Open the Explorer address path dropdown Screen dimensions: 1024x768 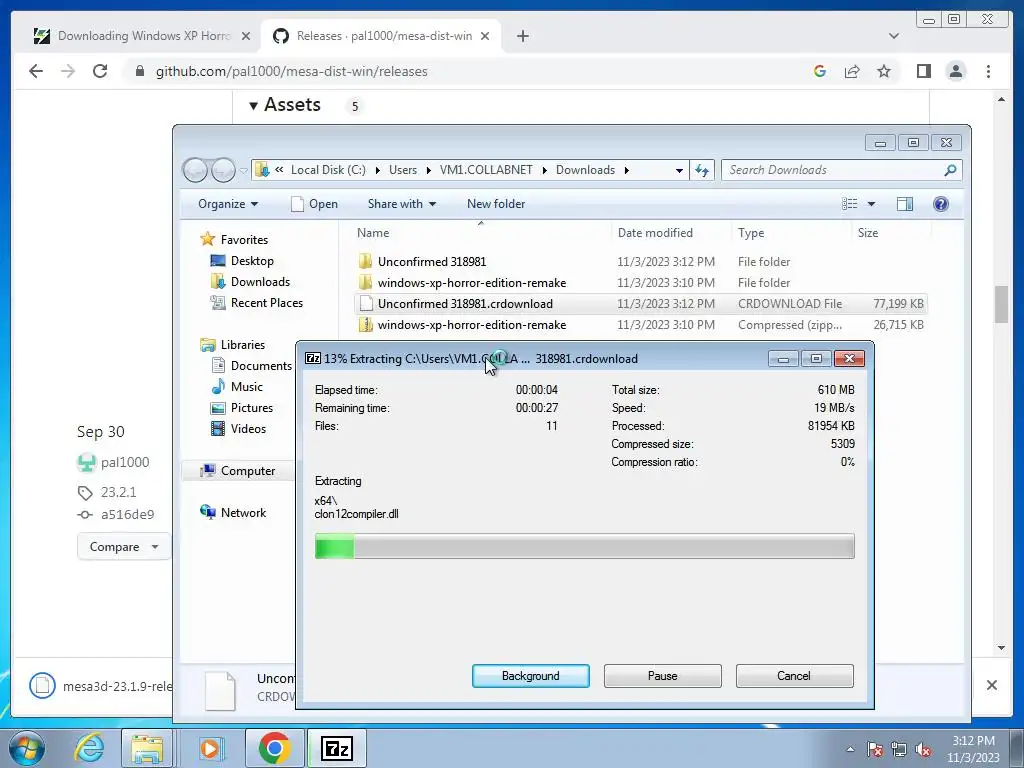tap(679, 170)
